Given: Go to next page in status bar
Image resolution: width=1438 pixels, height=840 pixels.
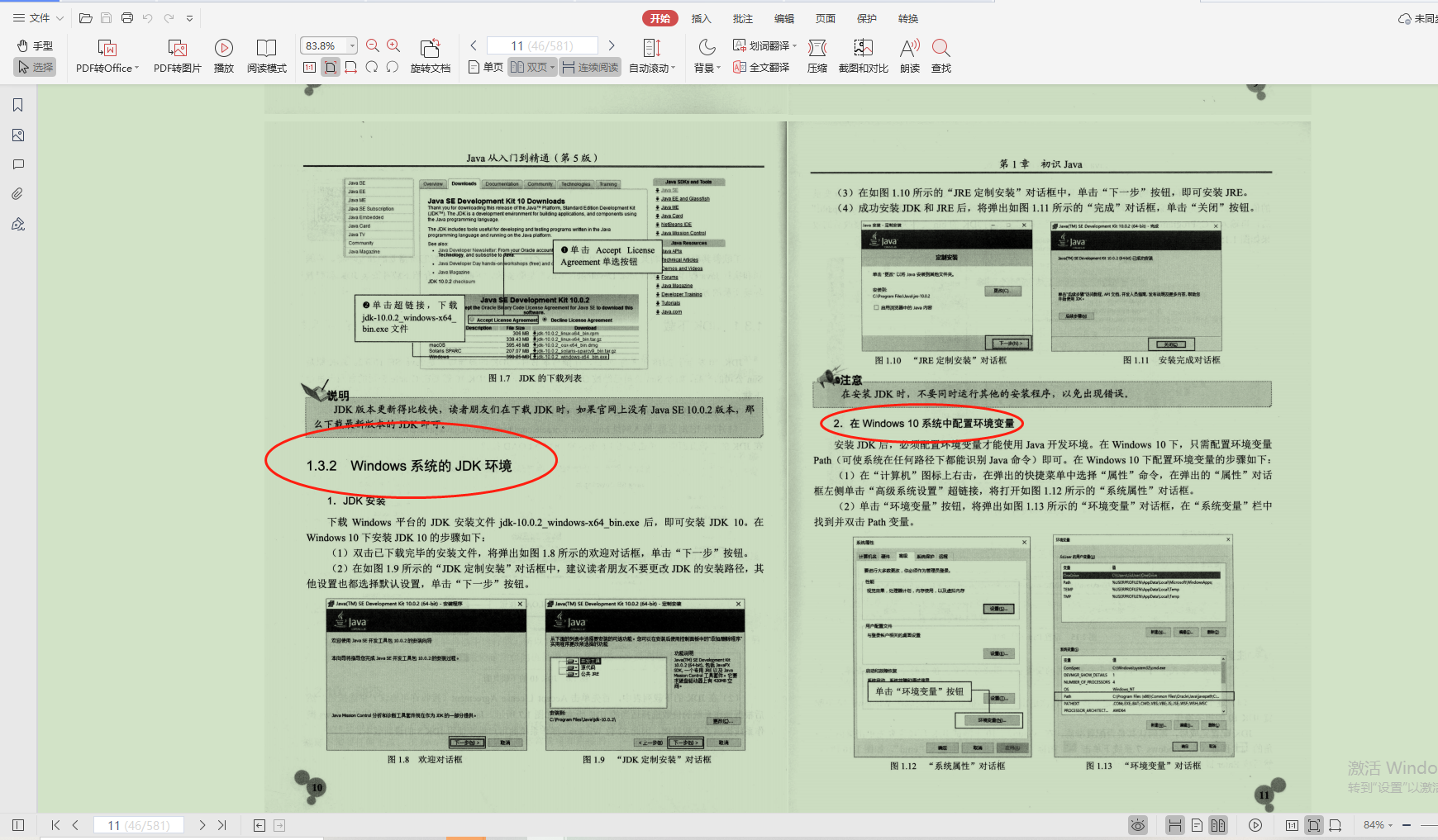Looking at the screenshot, I should (202, 825).
